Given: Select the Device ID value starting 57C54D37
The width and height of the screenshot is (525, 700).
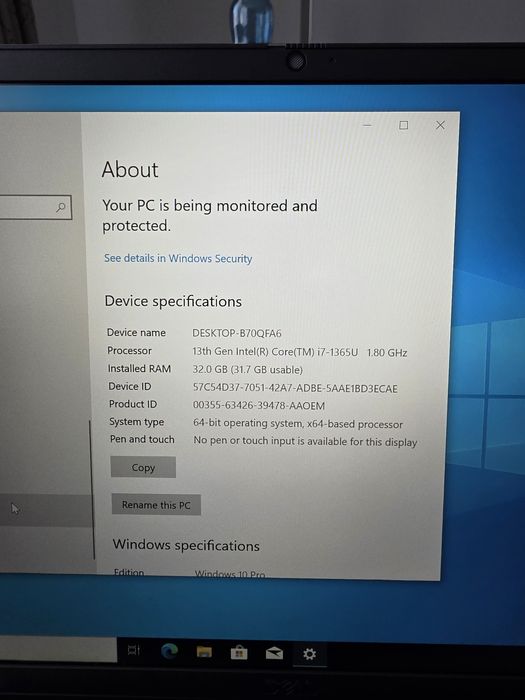Looking at the screenshot, I should [295, 388].
